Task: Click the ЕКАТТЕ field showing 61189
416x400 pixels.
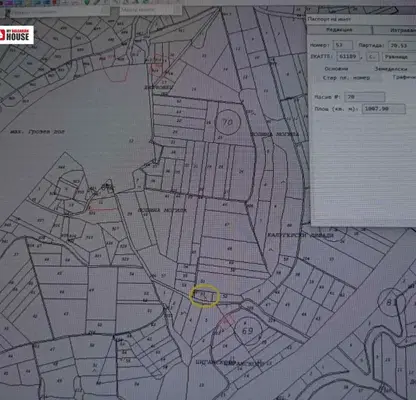Action: 348,57
